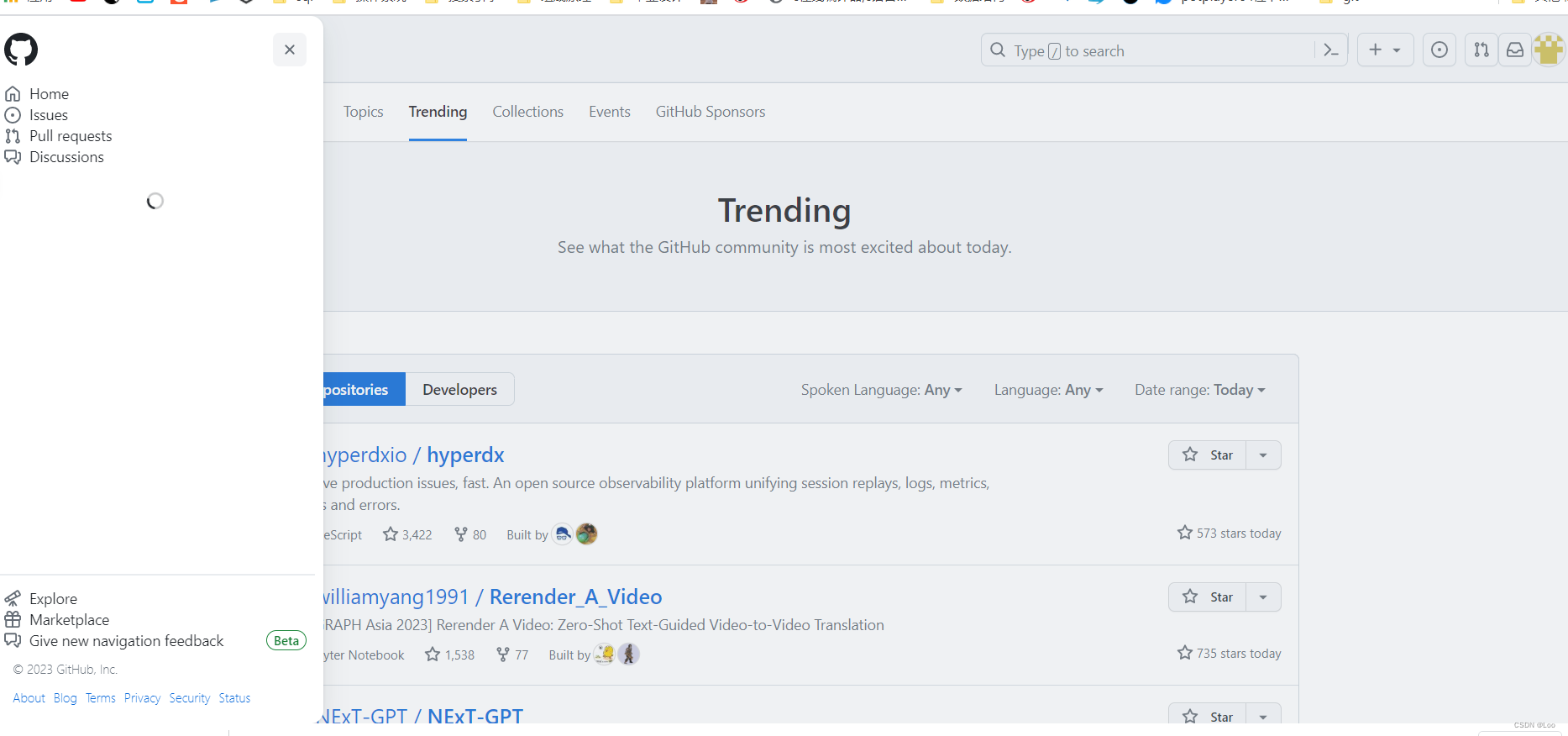Viewport: 1568px width, 736px height.
Task: Expand the Language filter dropdown
Action: tap(1049, 390)
